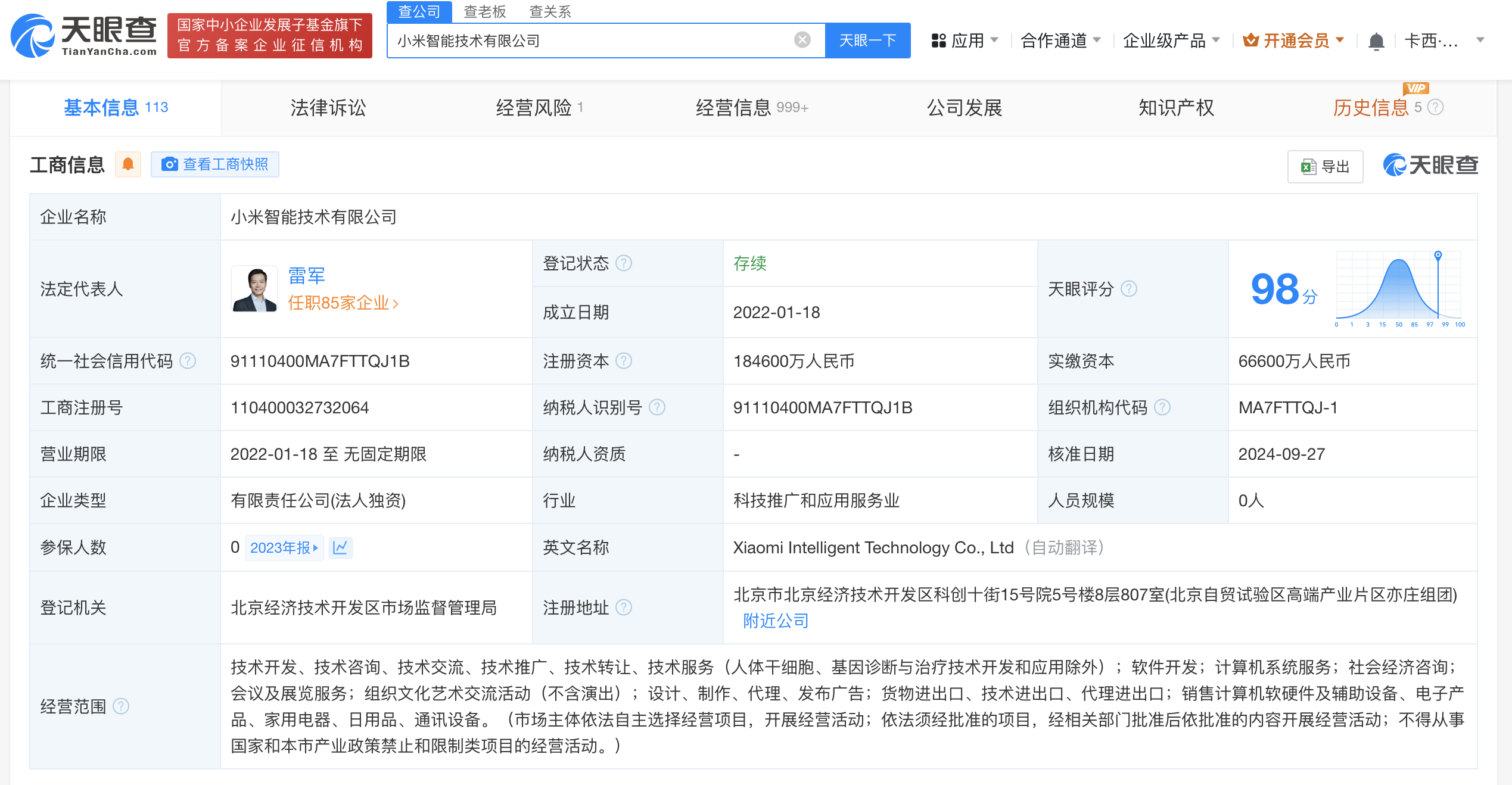
Task: Open 附近公司 link under registered address
Action: pos(776,621)
